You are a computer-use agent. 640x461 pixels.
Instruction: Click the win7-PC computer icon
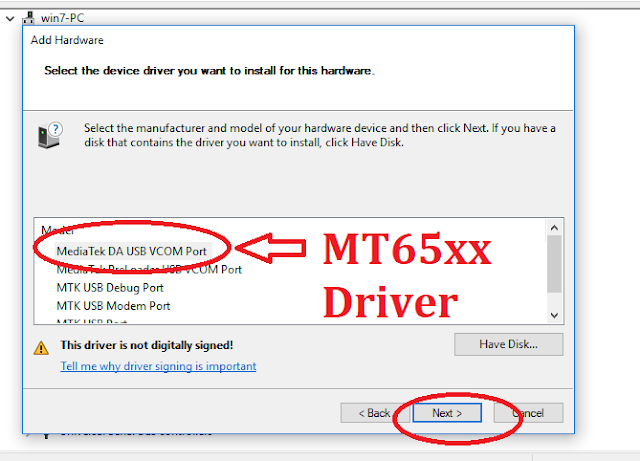coord(29,18)
